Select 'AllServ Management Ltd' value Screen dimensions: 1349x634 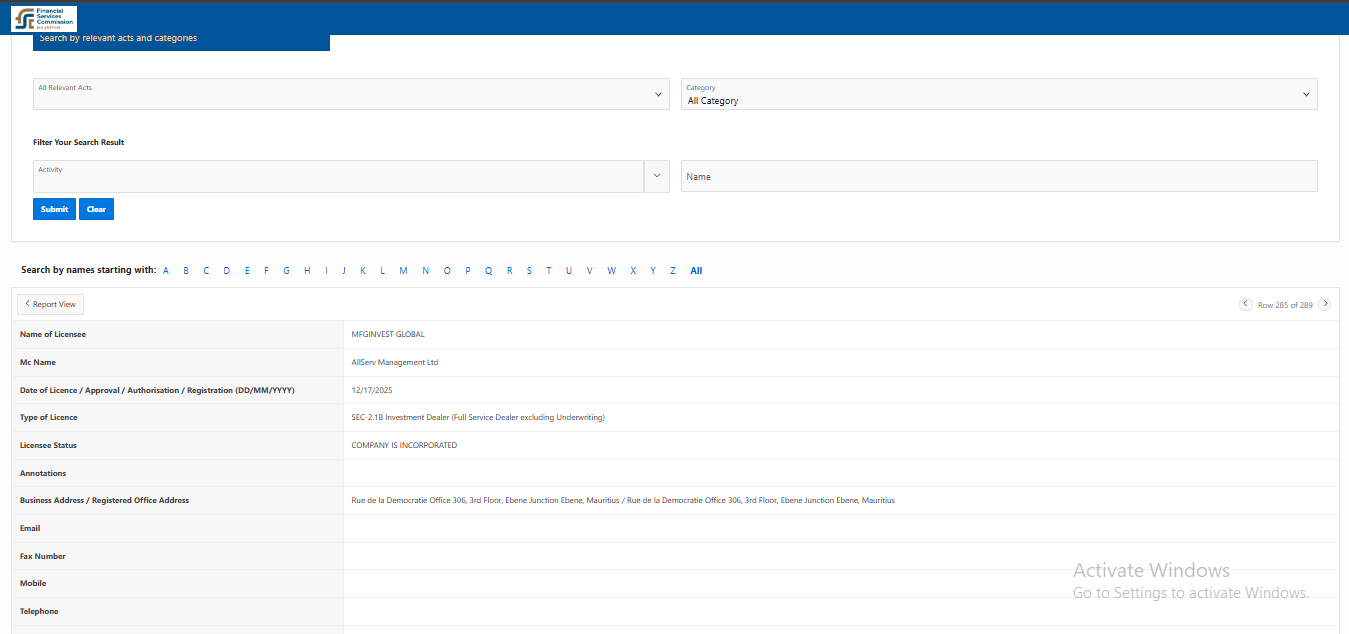pos(395,362)
